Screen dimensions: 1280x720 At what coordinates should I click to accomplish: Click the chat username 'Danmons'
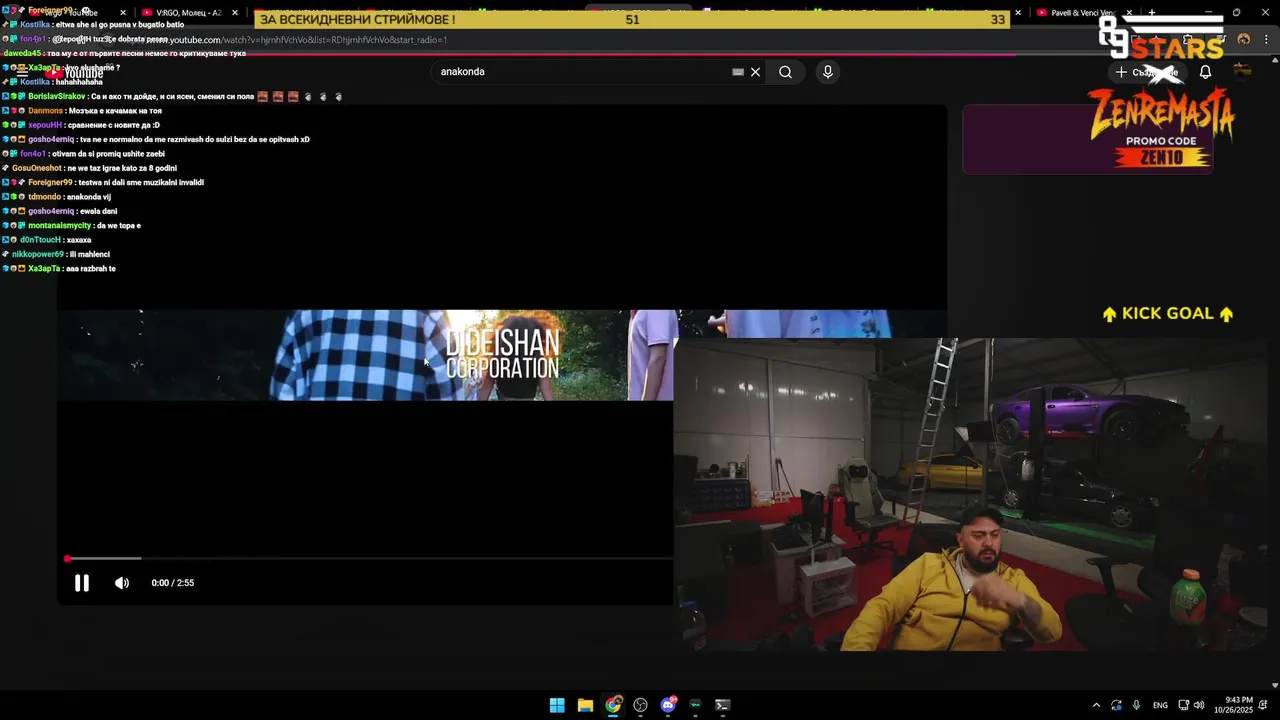pos(45,111)
